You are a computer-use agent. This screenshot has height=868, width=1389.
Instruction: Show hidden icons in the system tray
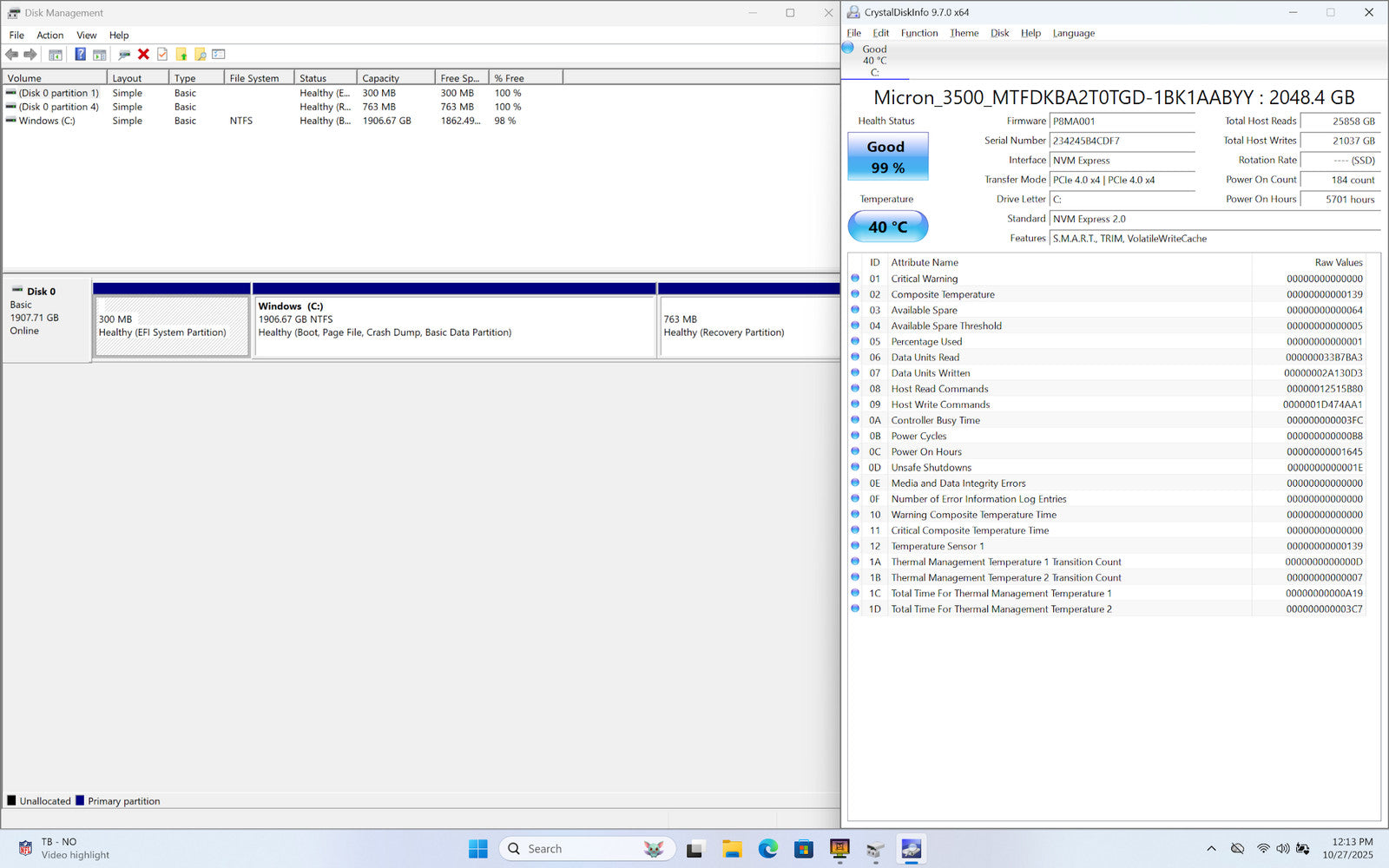coord(1211,849)
